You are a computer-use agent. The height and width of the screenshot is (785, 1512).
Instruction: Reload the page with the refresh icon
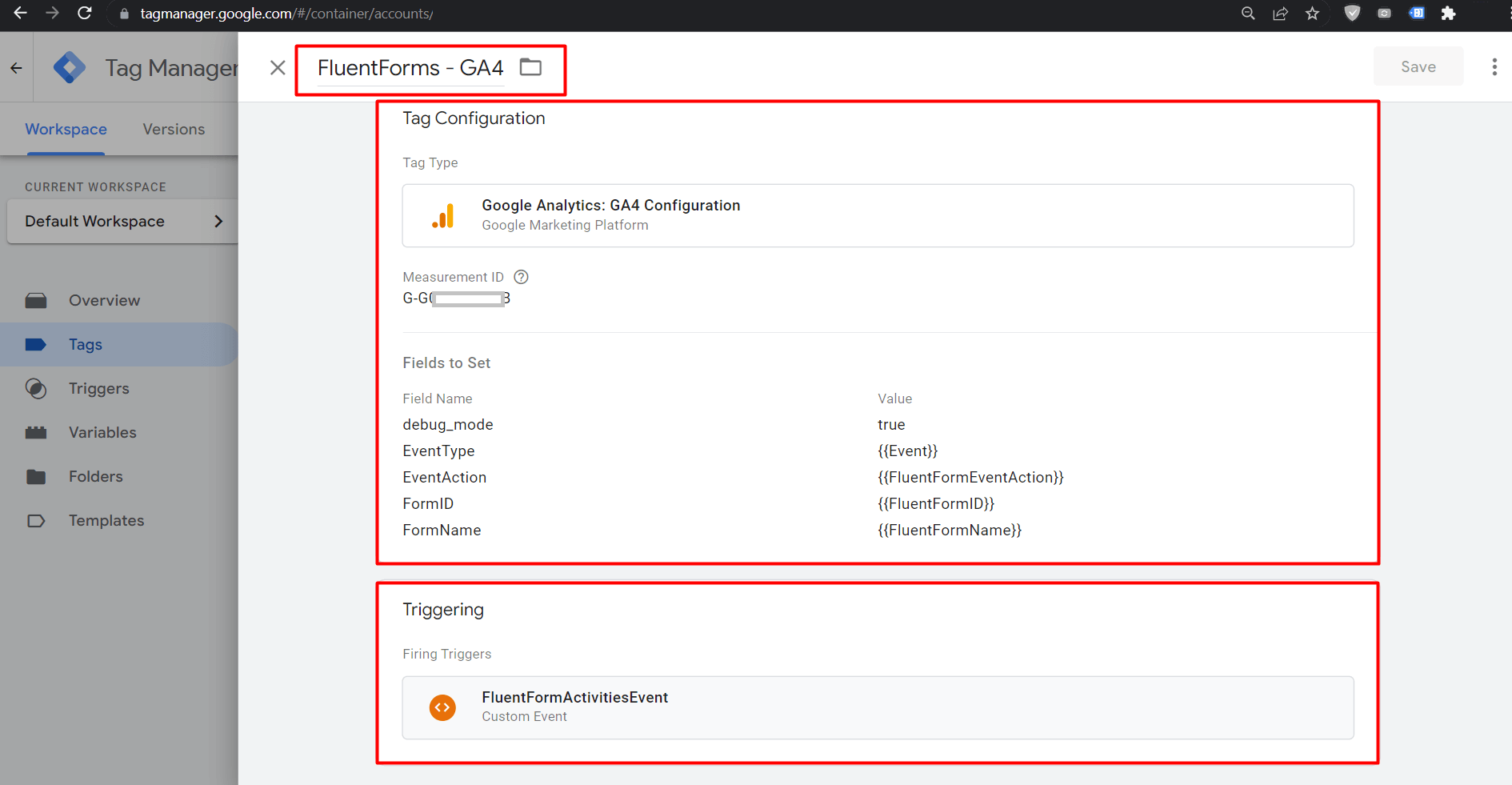tap(84, 13)
